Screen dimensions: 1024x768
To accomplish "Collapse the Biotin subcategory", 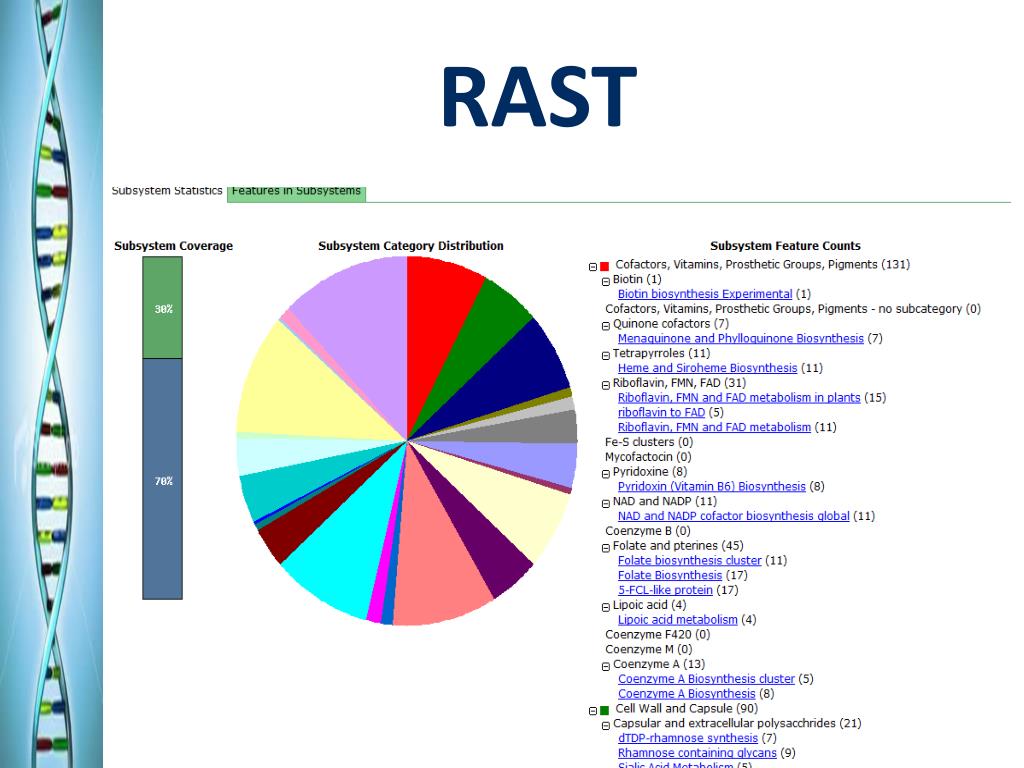I will click(x=605, y=281).
